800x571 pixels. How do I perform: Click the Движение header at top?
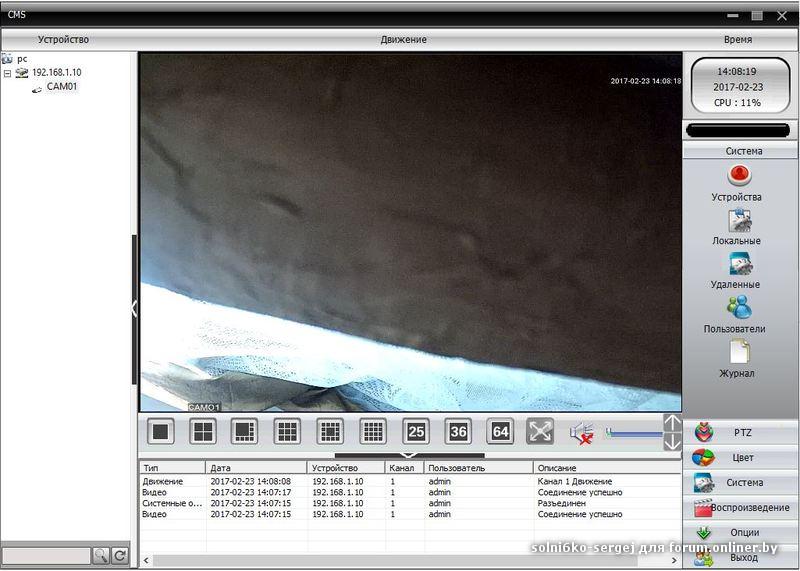(x=403, y=39)
